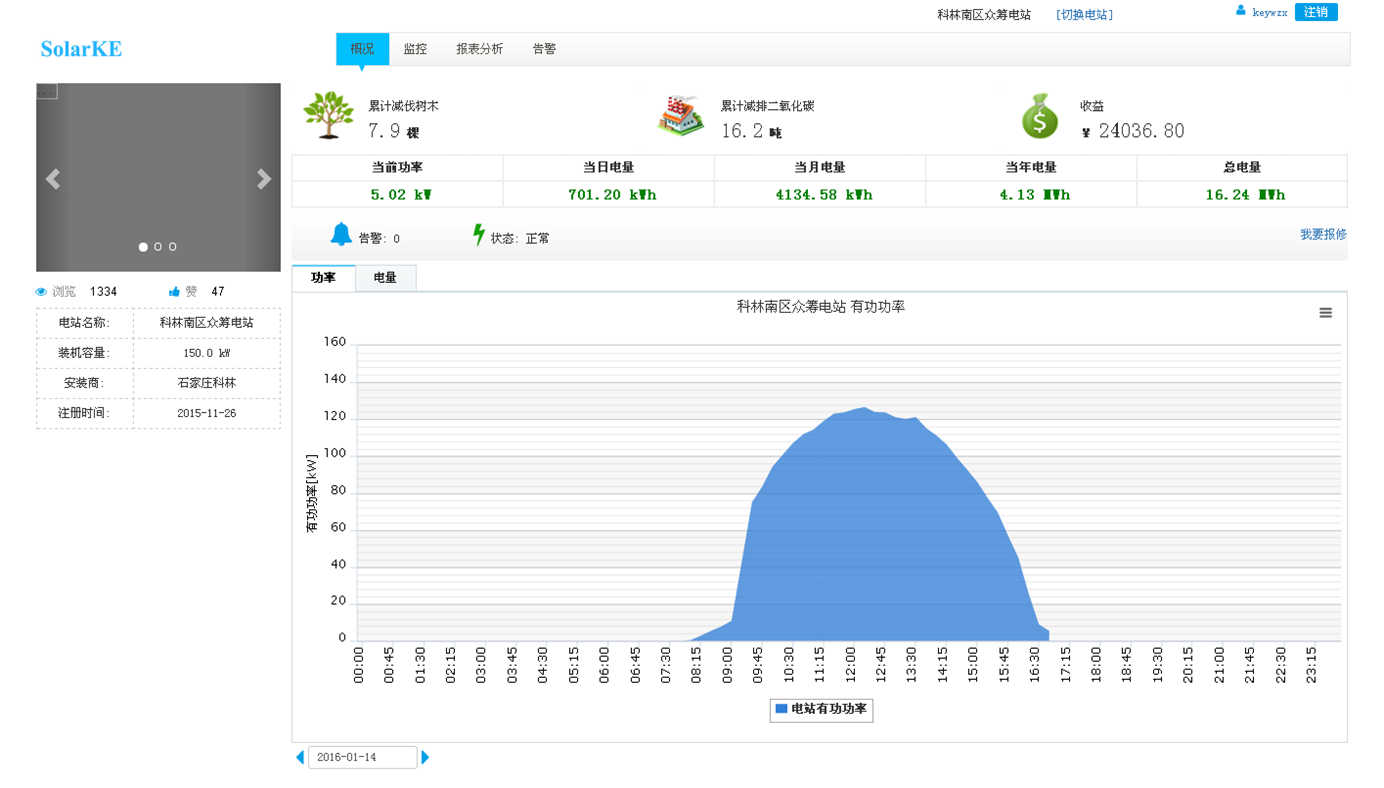The height and width of the screenshot is (788, 1384).
Task: Show the next carousel image
Action: (264, 179)
